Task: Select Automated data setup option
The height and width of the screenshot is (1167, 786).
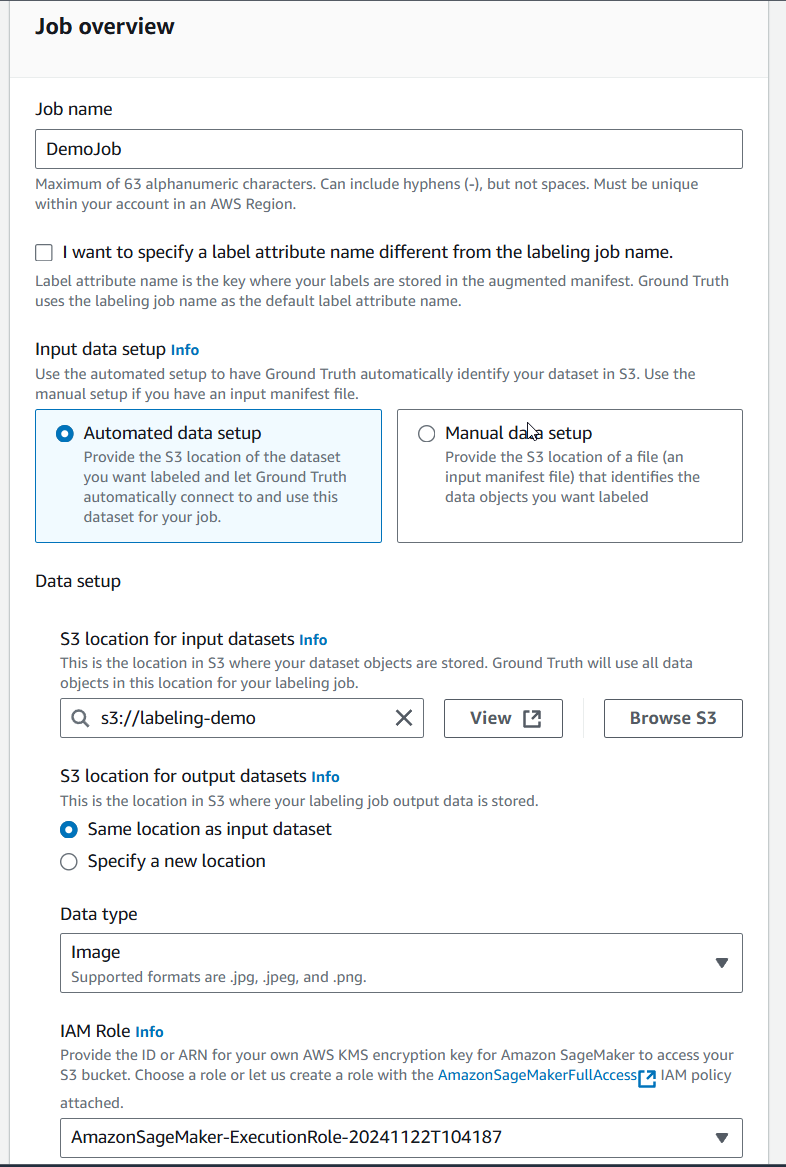Action: point(65,433)
